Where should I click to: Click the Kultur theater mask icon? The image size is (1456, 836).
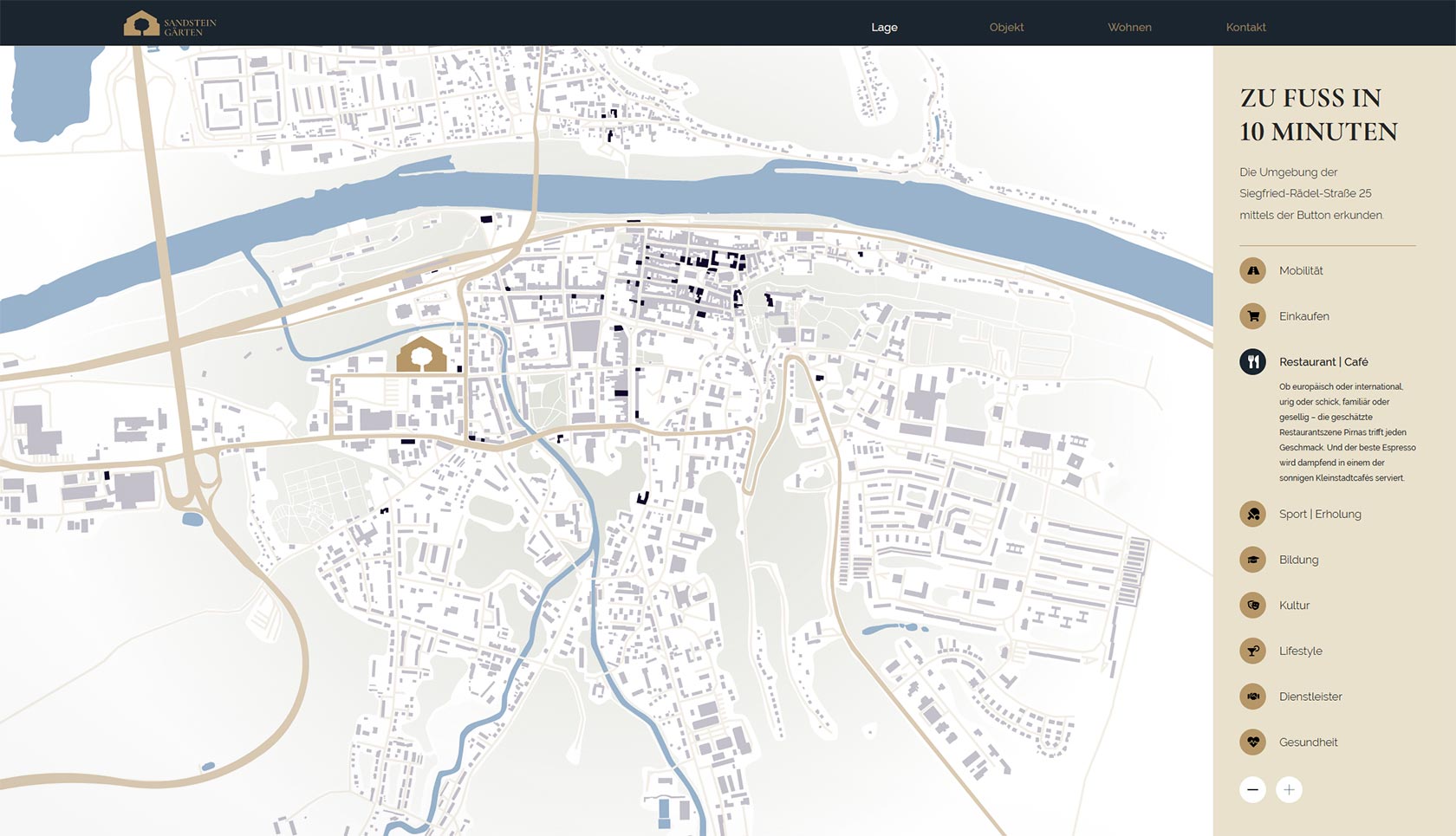[1252, 606]
